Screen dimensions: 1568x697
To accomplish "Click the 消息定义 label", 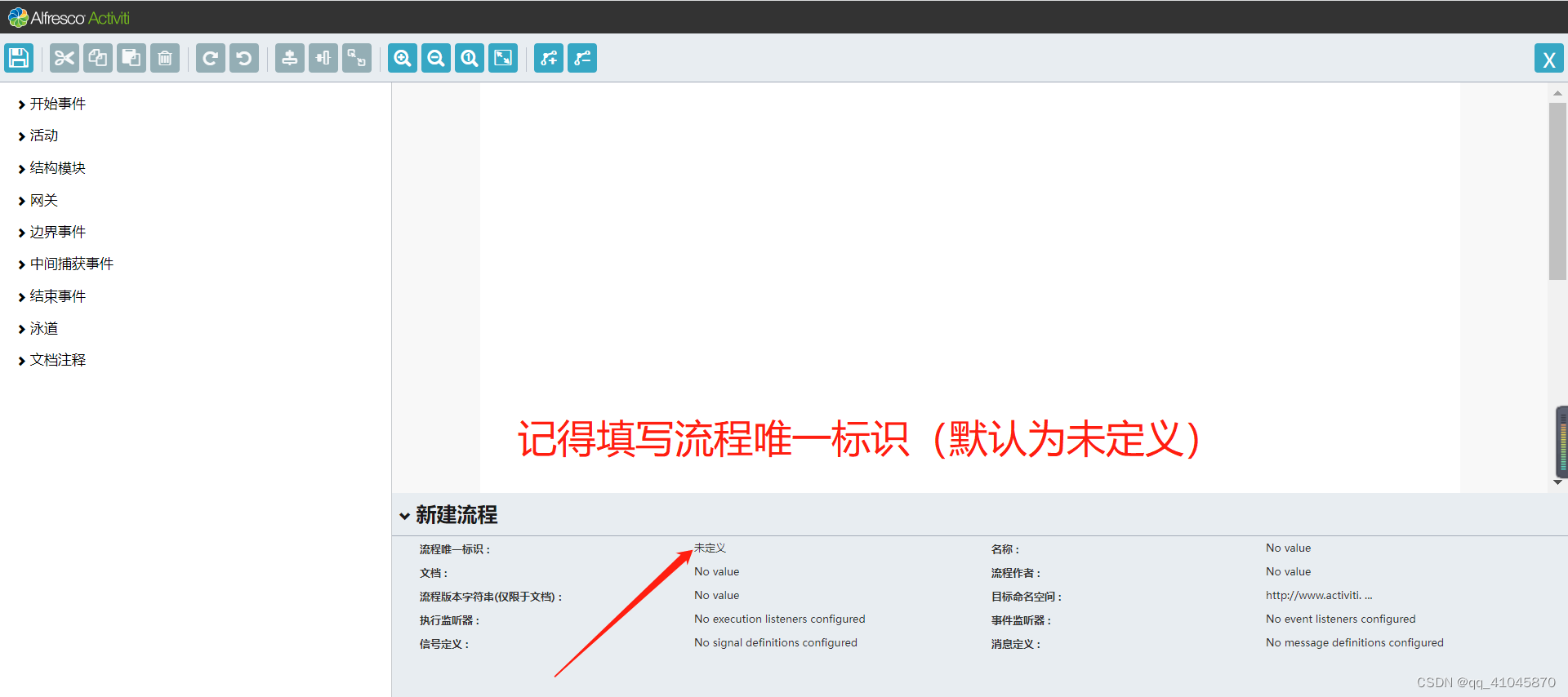I will click(1016, 645).
